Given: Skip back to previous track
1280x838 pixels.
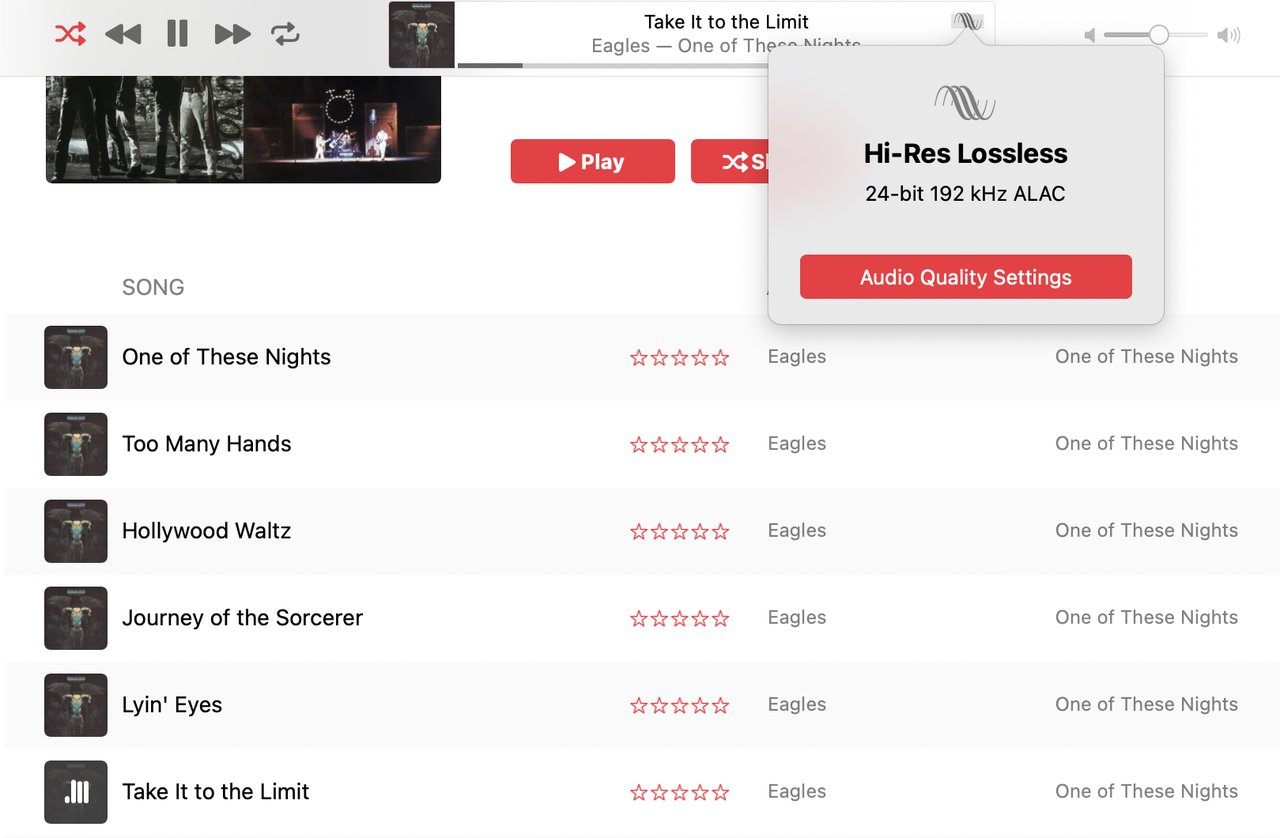Looking at the screenshot, I should (x=123, y=34).
